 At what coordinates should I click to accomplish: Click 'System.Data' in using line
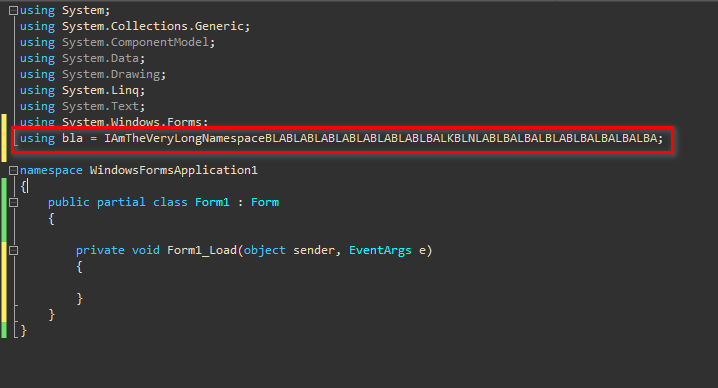coord(101,58)
